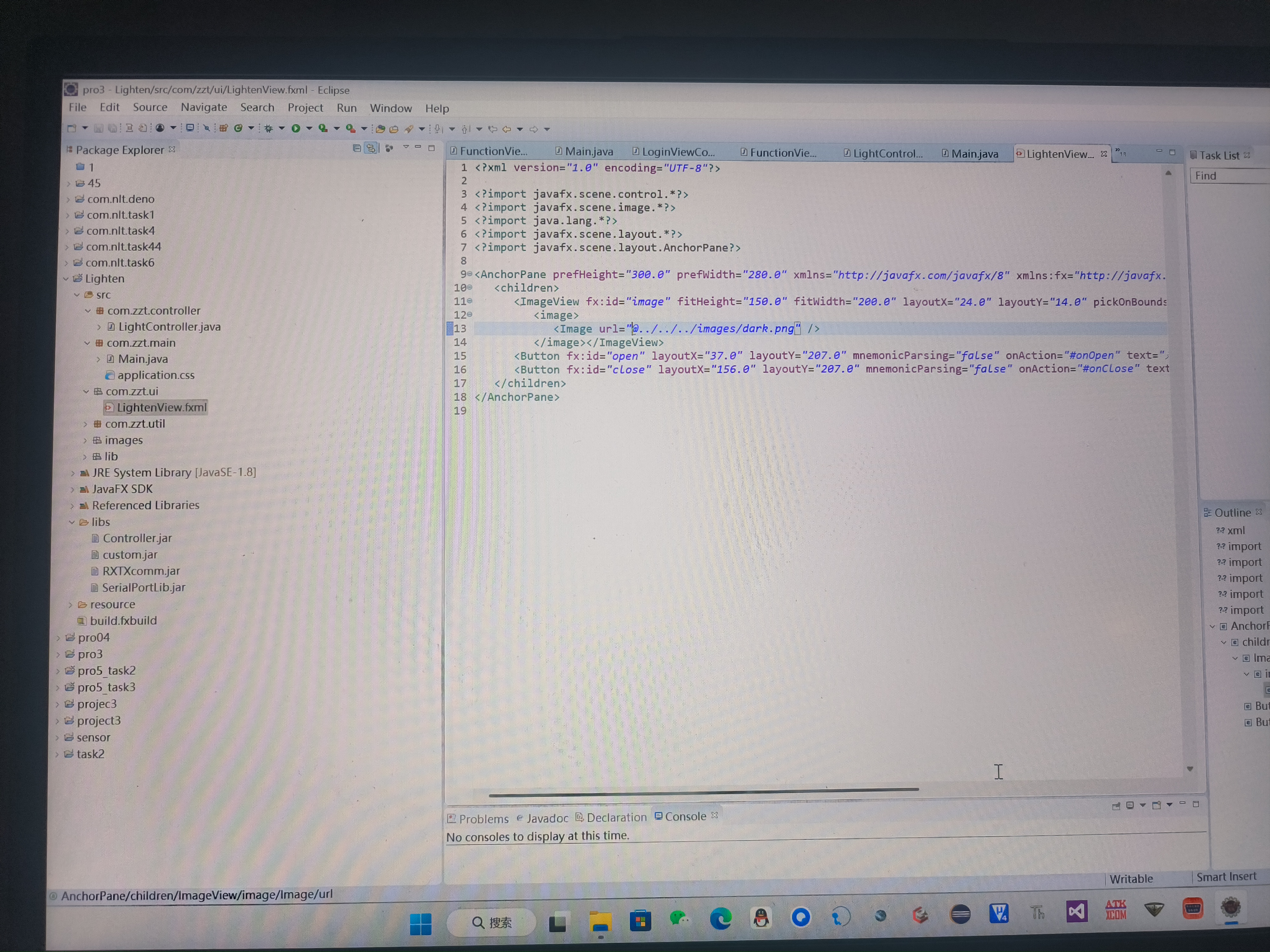Click the New Java Package icon
Viewport: 1270px width, 952px height.
point(223,129)
